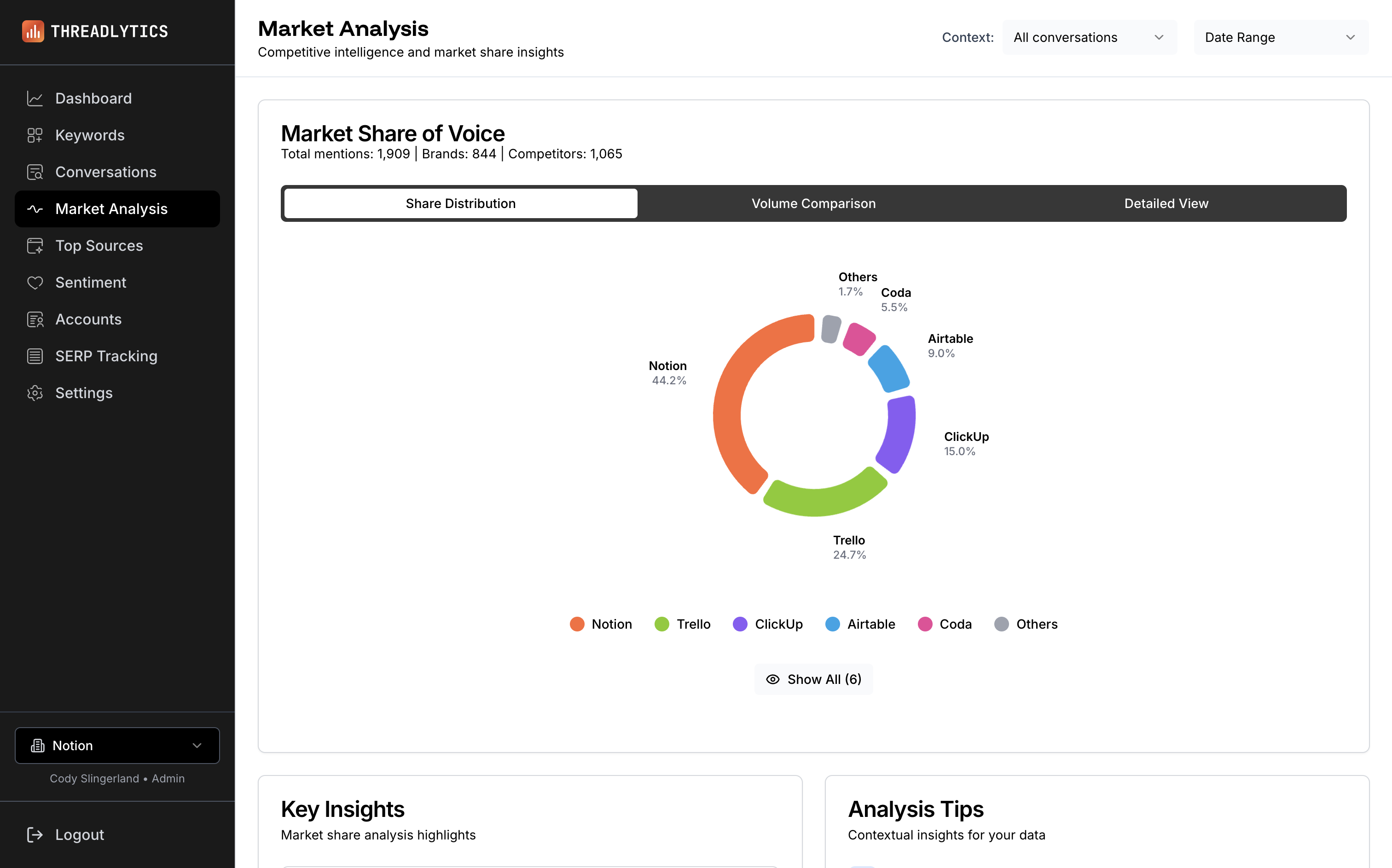Switch to the Detailed View tab

point(1166,203)
